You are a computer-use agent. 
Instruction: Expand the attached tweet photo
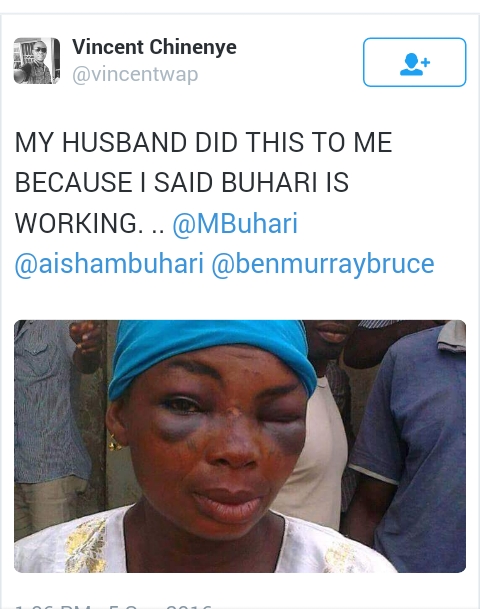coord(240,446)
